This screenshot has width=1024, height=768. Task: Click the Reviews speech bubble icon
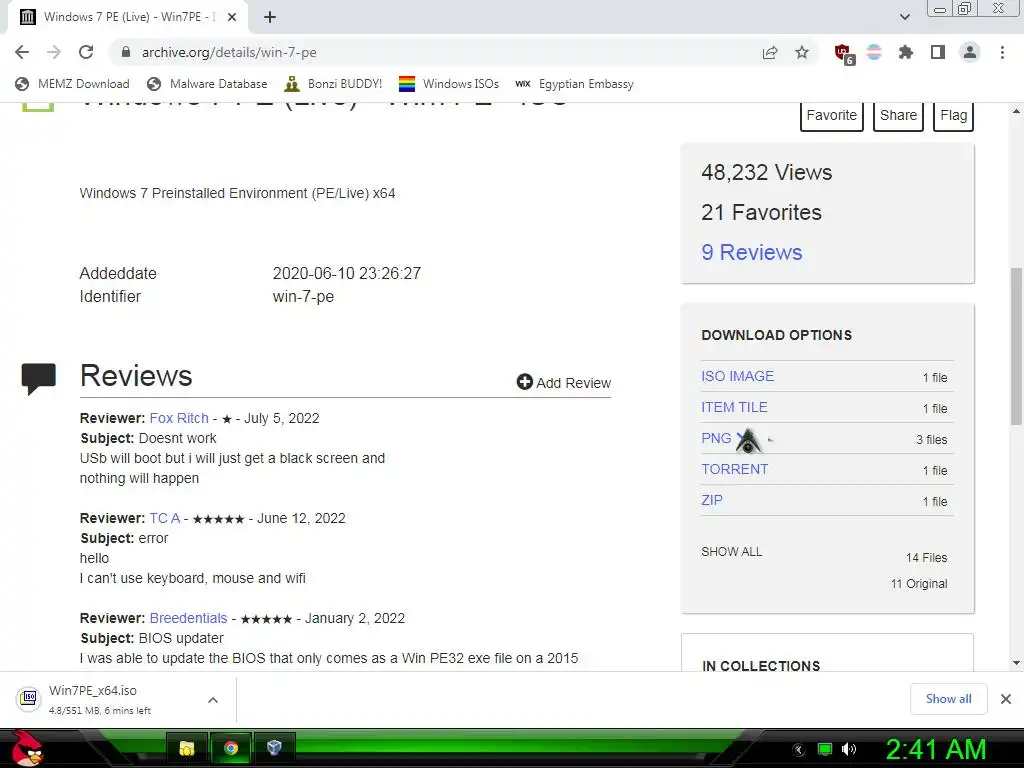pos(39,379)
